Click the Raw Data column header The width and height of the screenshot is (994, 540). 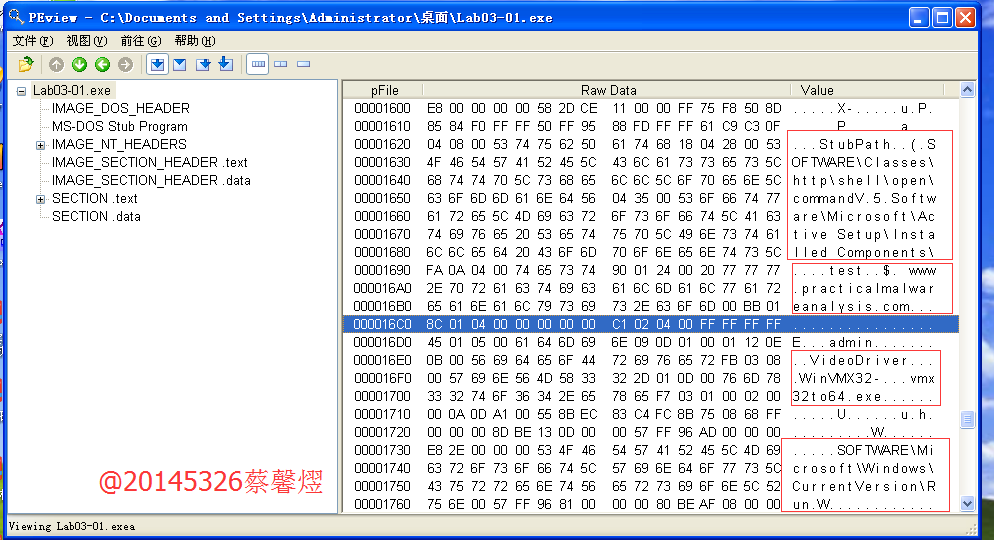[608, 90]
